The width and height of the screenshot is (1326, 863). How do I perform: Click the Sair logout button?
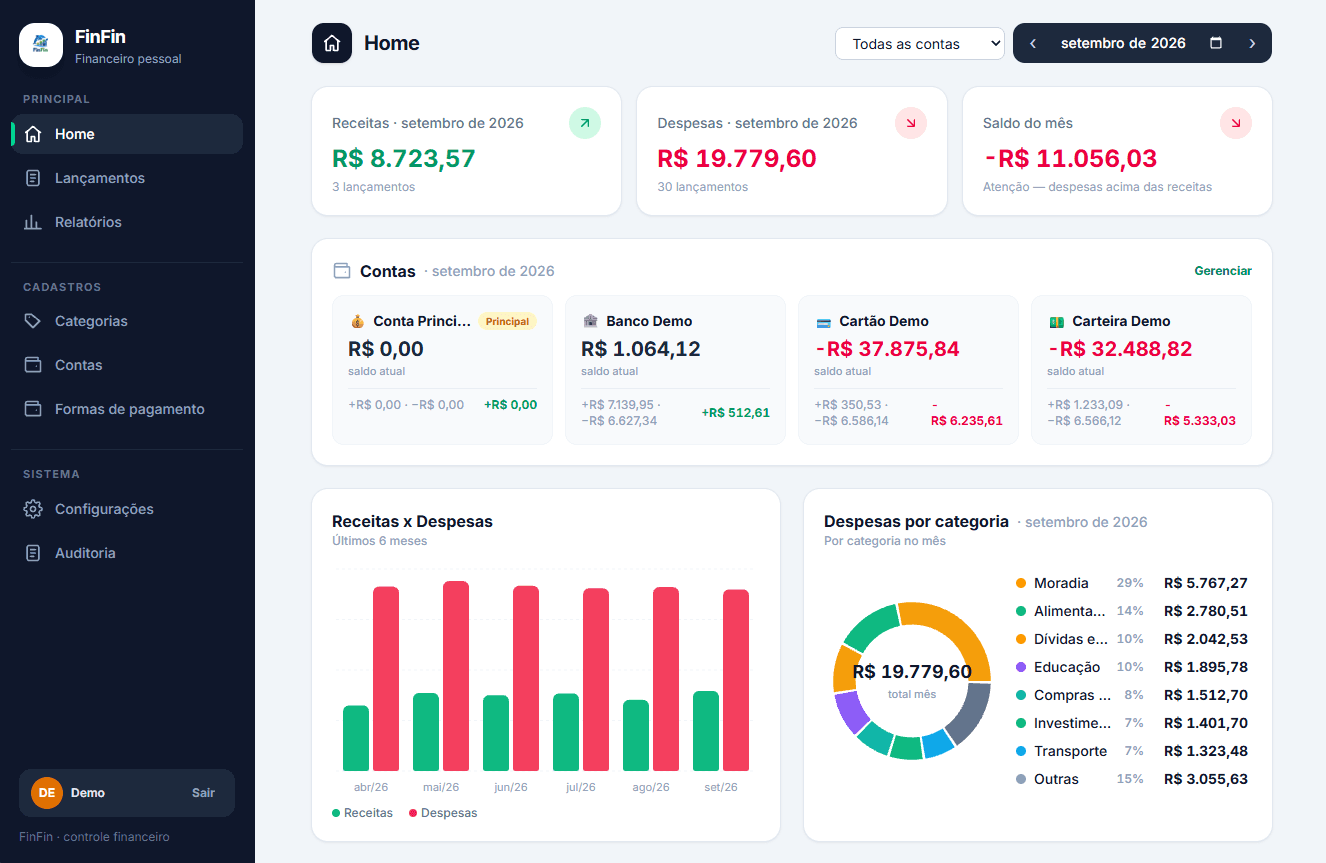204,793
